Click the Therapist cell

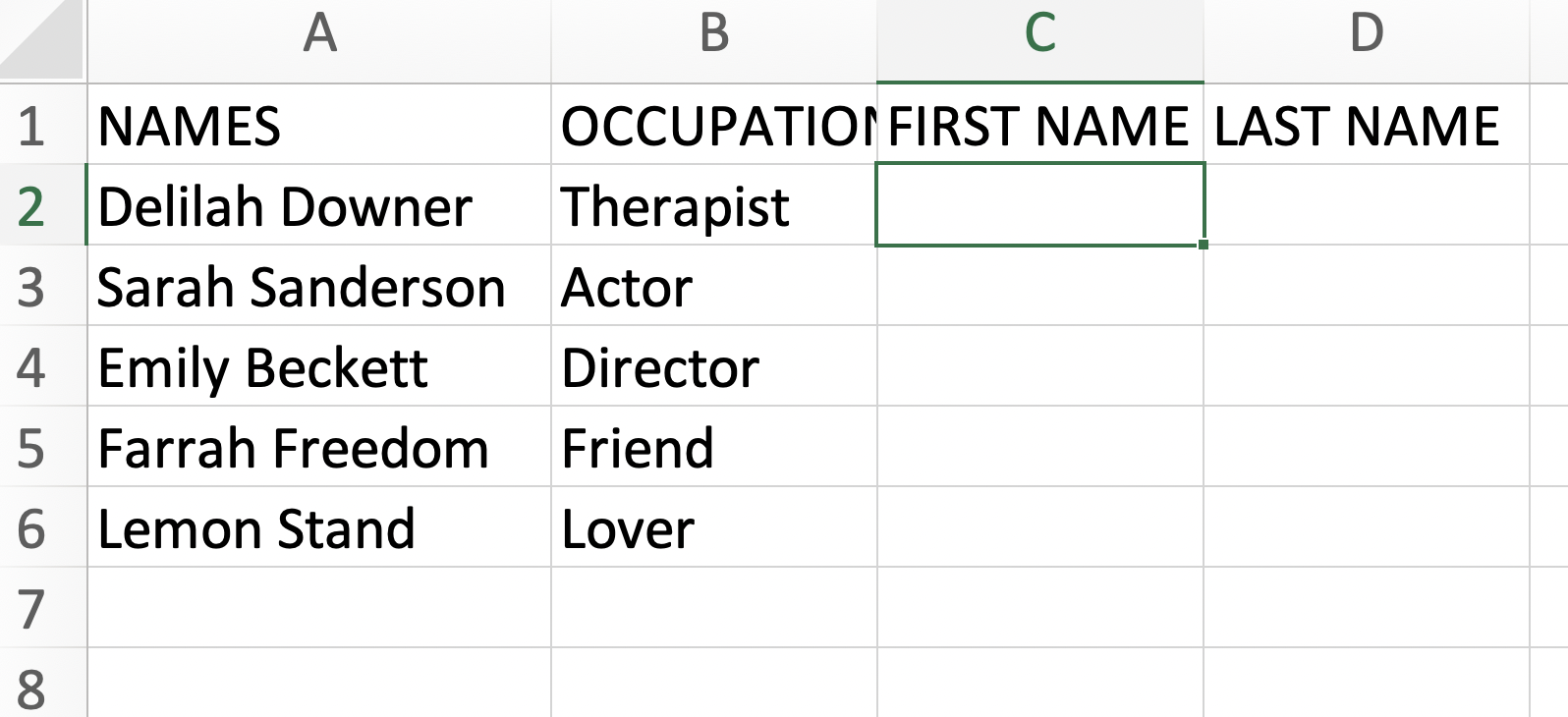click(x=714, y=205)
